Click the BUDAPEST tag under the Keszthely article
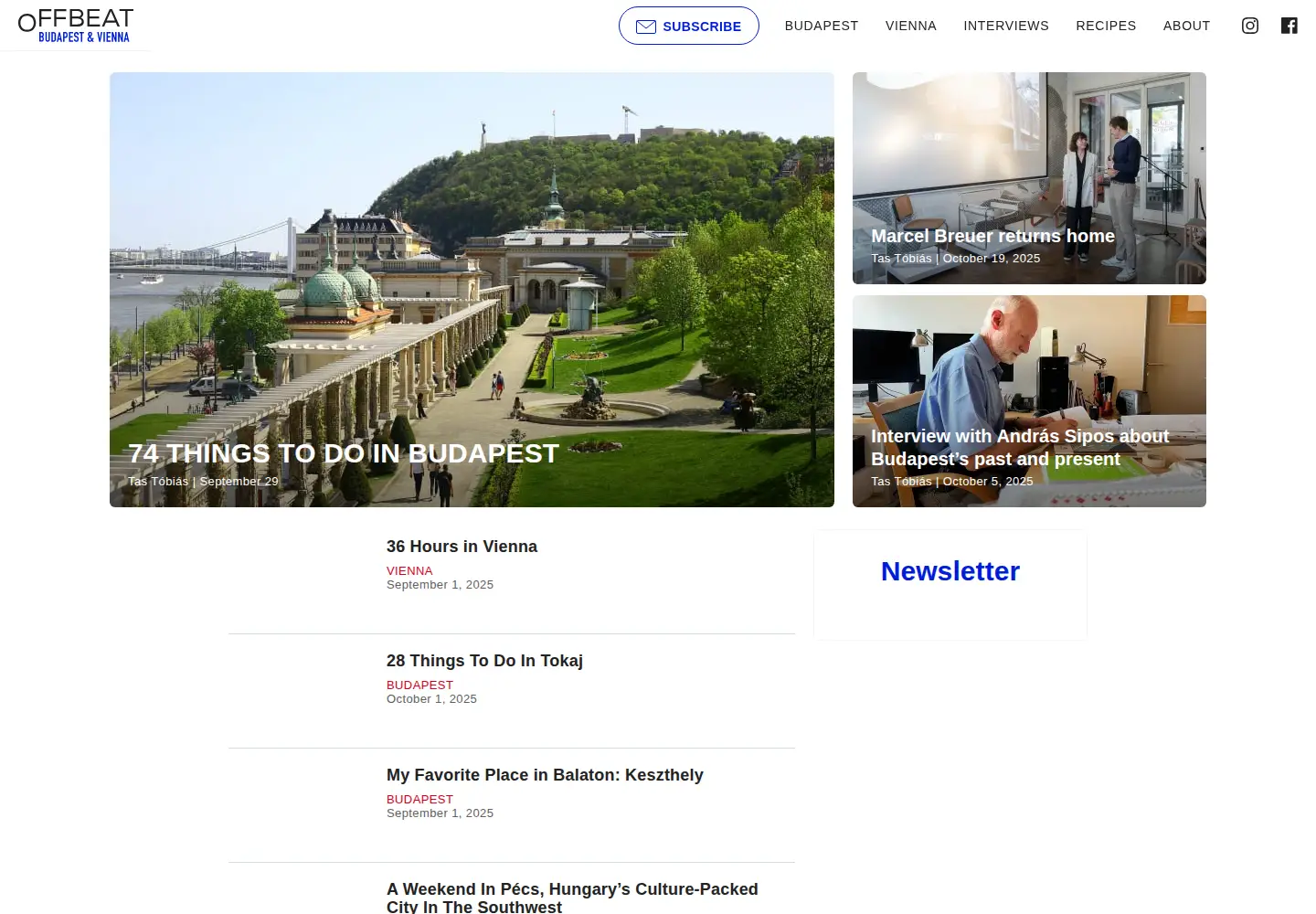1316x914 pixels. [x=419, y=799]
